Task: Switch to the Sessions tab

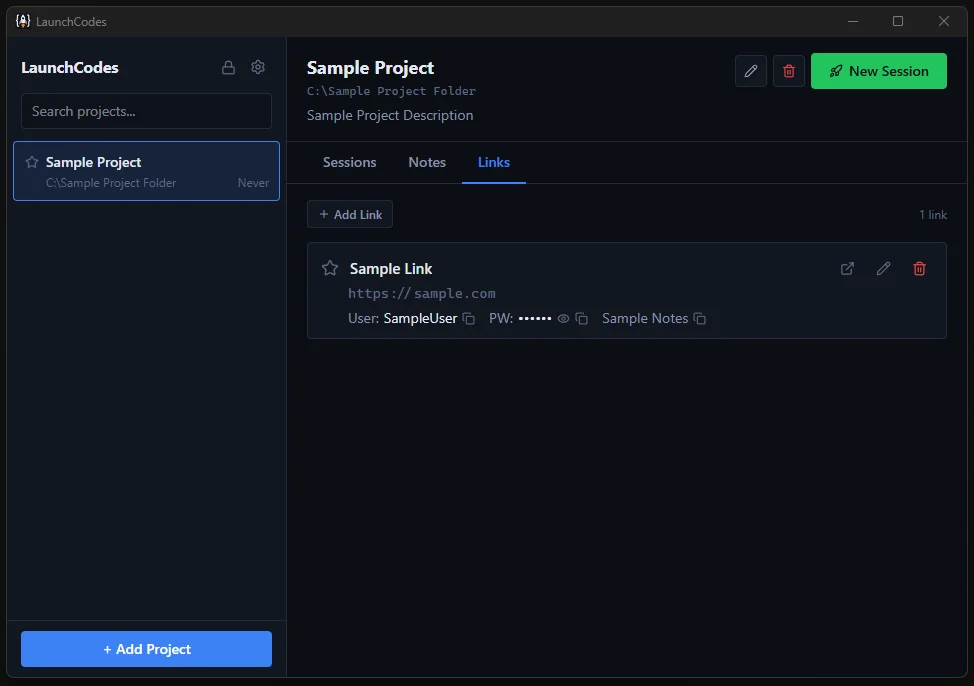Action: (349, 162)
